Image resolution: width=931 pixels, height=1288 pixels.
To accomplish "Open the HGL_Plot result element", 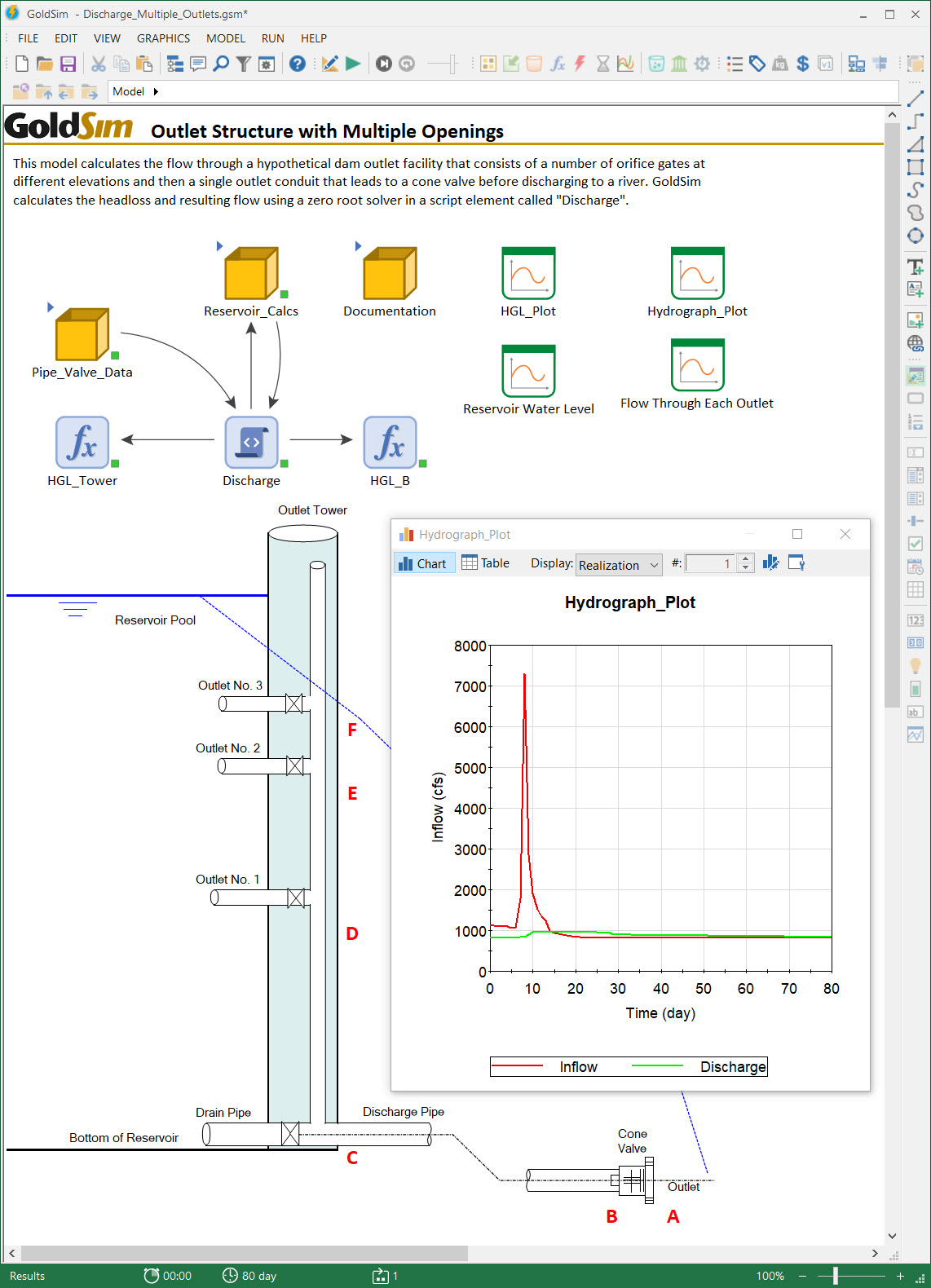I will point(528,274).
